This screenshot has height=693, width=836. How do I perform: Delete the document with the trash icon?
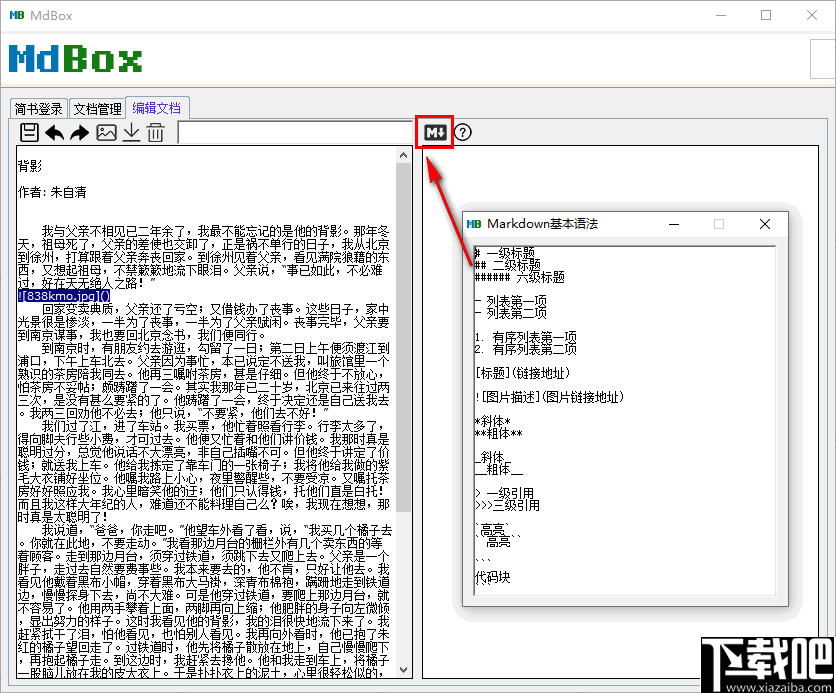[x=156, y=131]
